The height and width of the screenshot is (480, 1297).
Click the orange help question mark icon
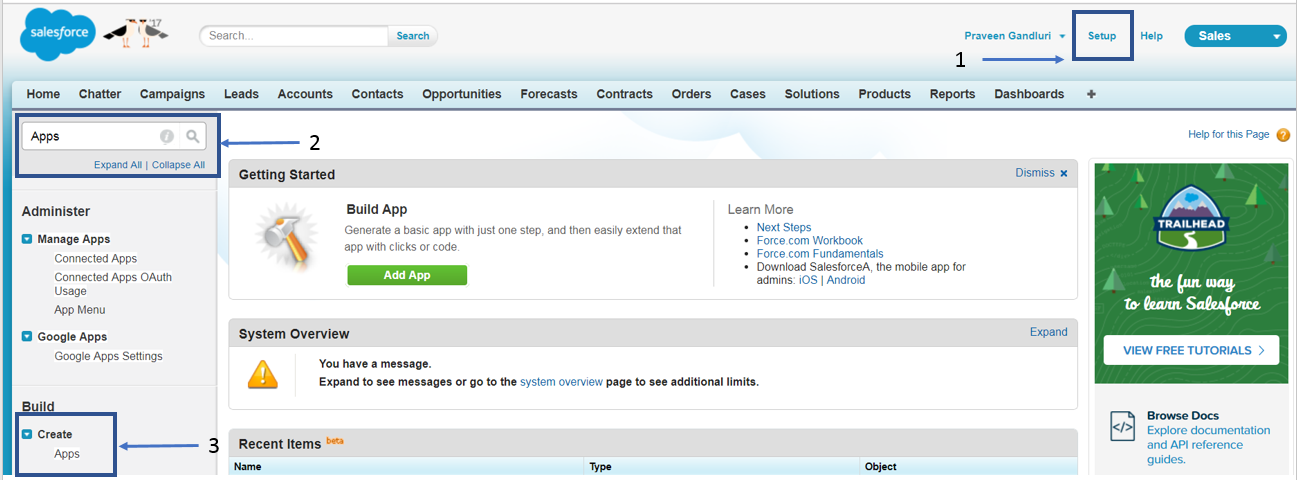[1283, 135]
